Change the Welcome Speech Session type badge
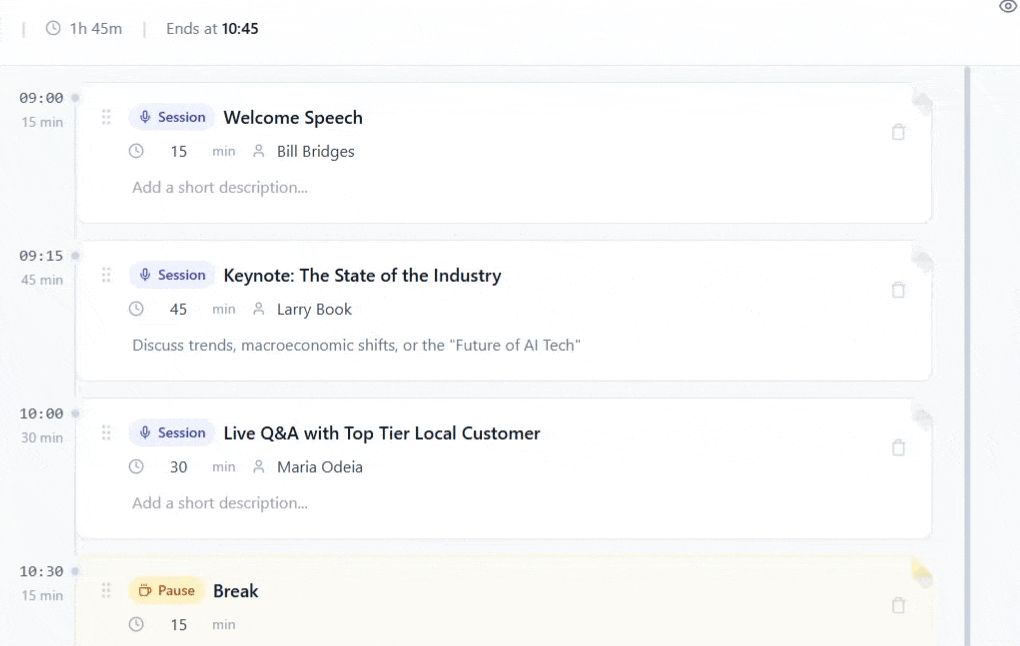This screenshot has width=1020, height=646. (171, 117)
